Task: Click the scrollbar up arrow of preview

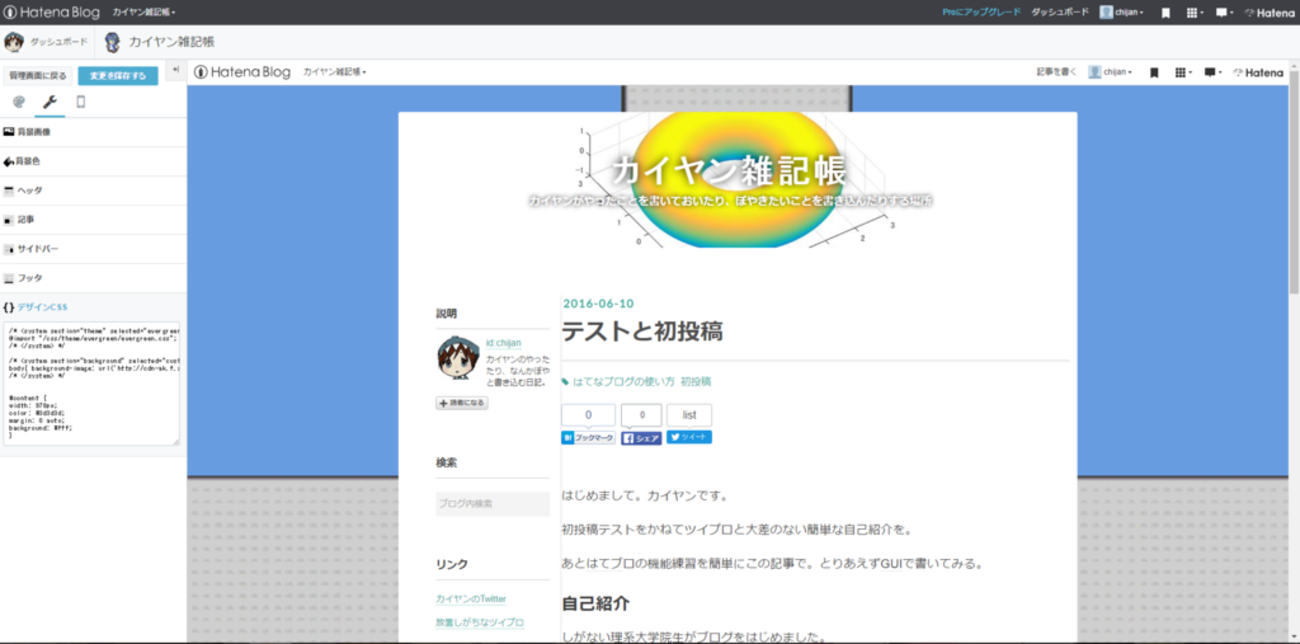Action: pyautogui.click(x=1294, y=65)
